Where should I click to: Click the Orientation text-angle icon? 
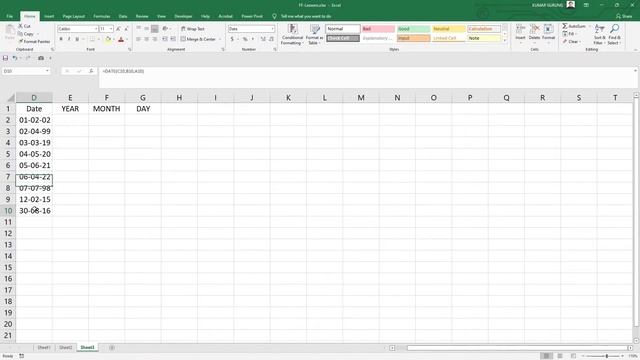point(165,29)
